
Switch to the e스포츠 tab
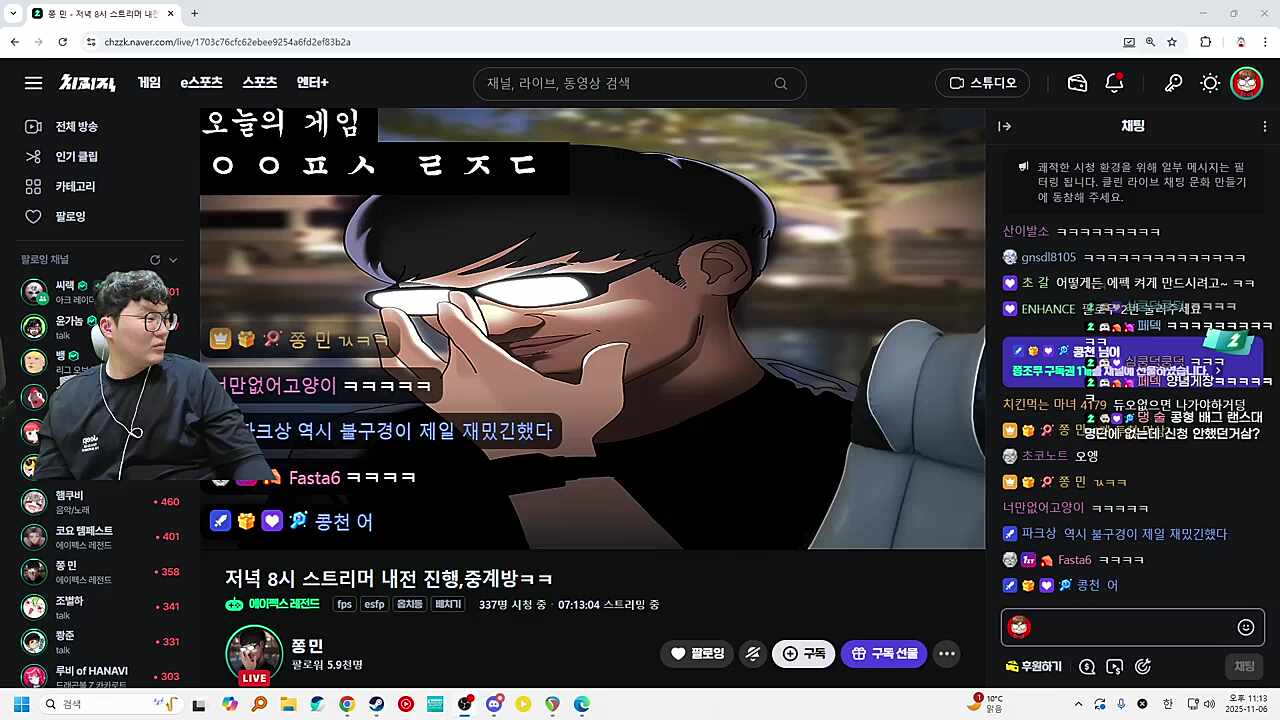tap(200, 83)
